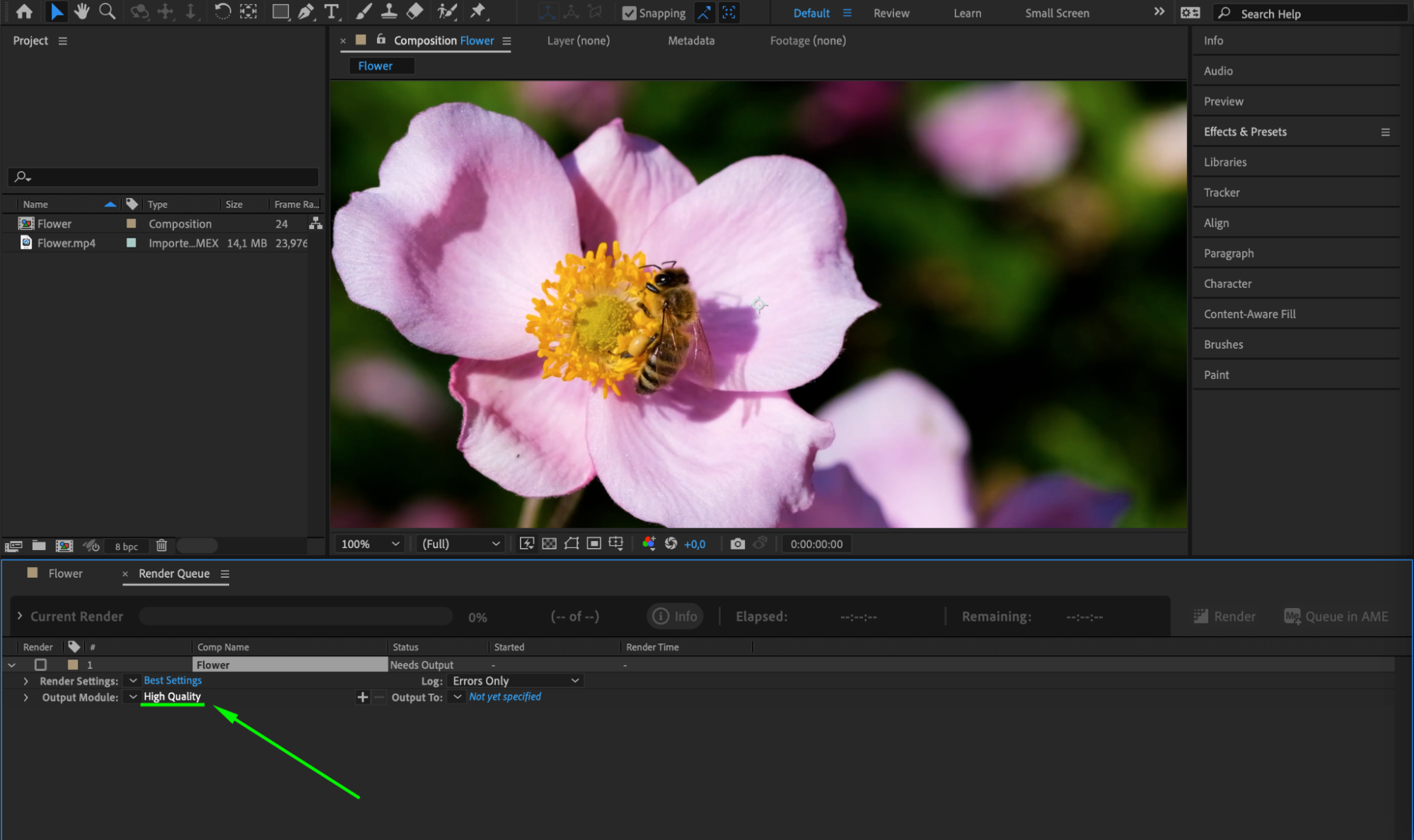Toggle the Snapping checkbox
This screenshot has height=840, width=1414.
(629, 13)
